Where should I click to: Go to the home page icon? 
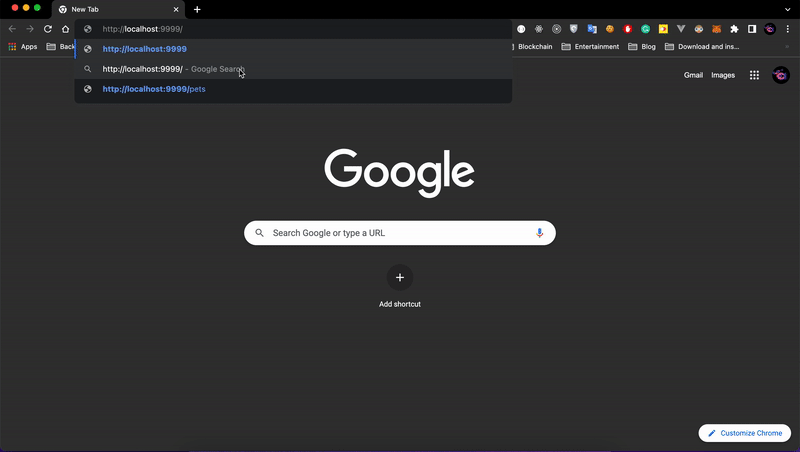point(65,29)
